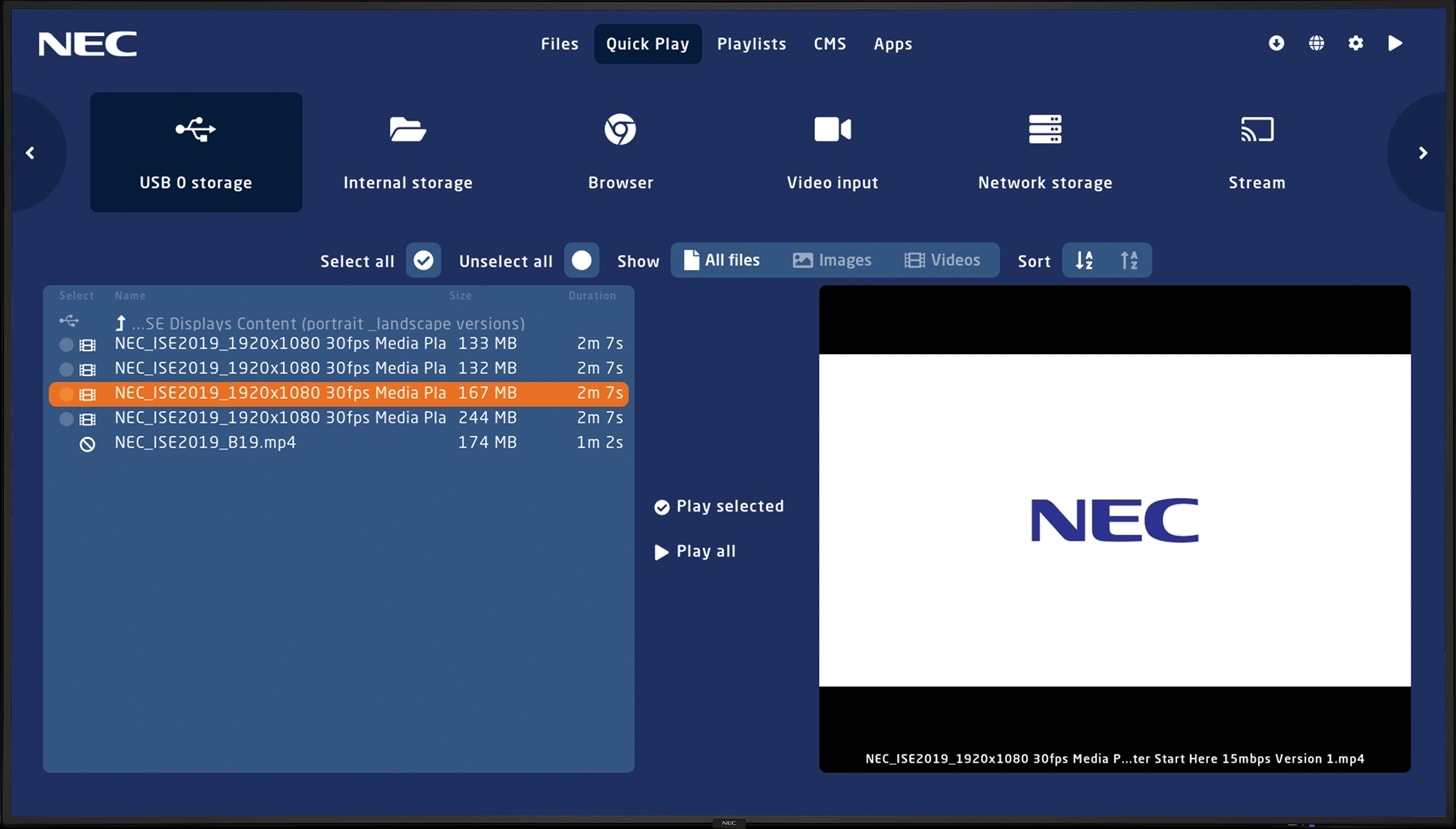
Task: Select the Video input source
Action: click(x=832, y=152)
